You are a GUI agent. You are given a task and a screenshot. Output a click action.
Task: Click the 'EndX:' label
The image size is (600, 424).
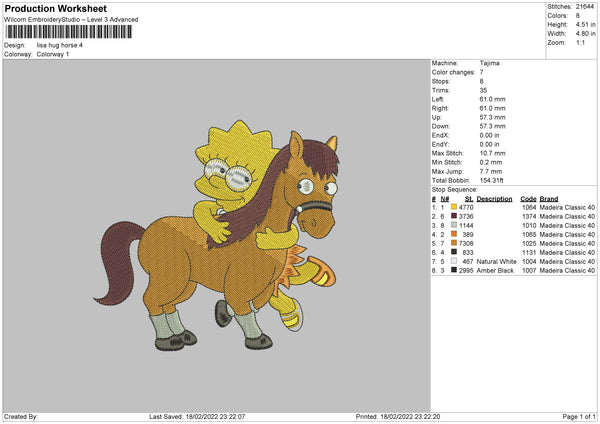(440, 135)
